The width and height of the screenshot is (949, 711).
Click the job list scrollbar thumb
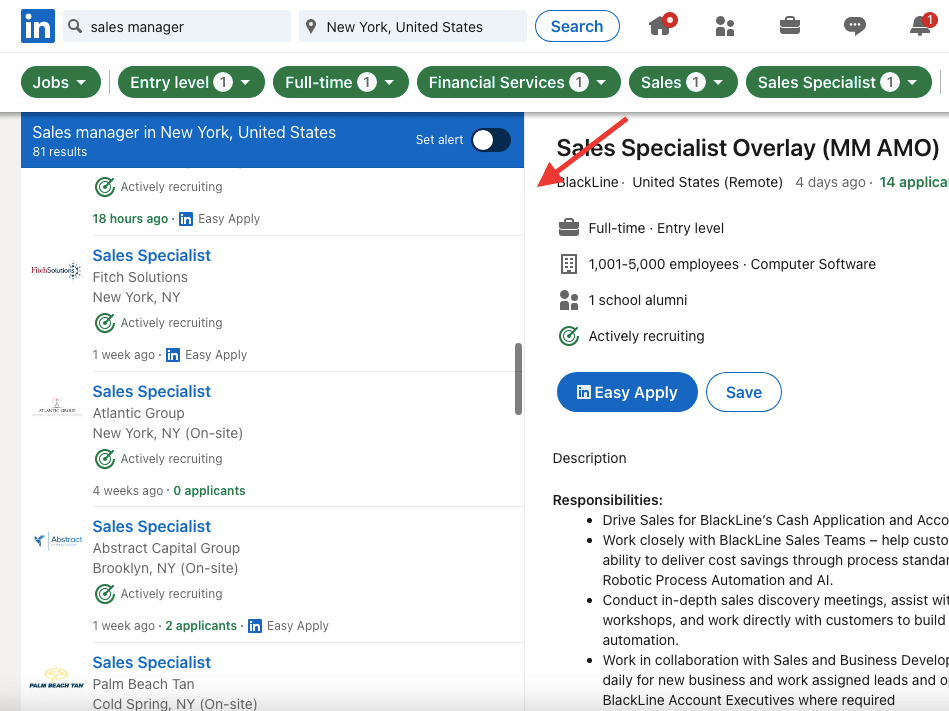point(518,379)
